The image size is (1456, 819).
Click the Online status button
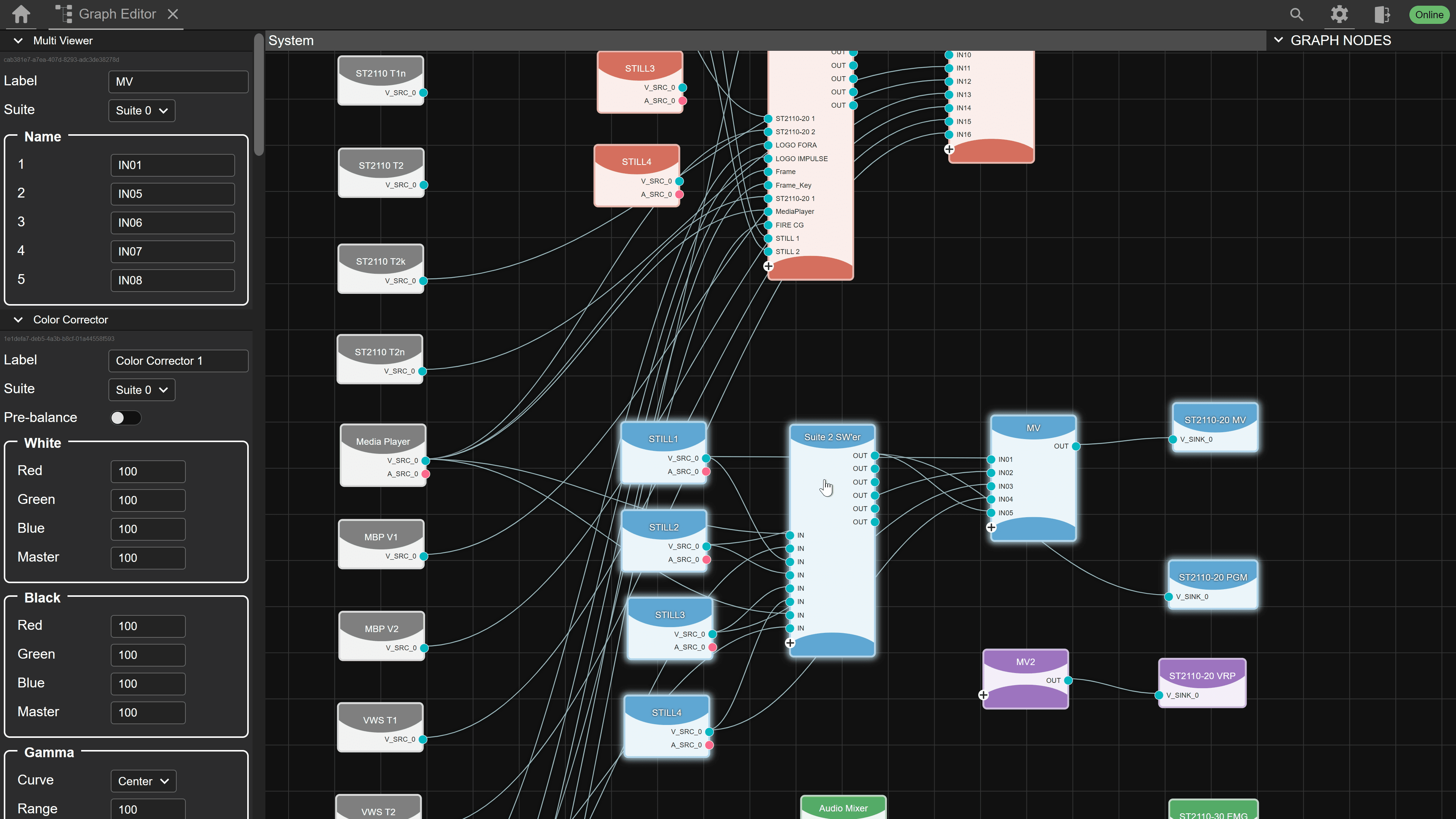pos(1429,15)
